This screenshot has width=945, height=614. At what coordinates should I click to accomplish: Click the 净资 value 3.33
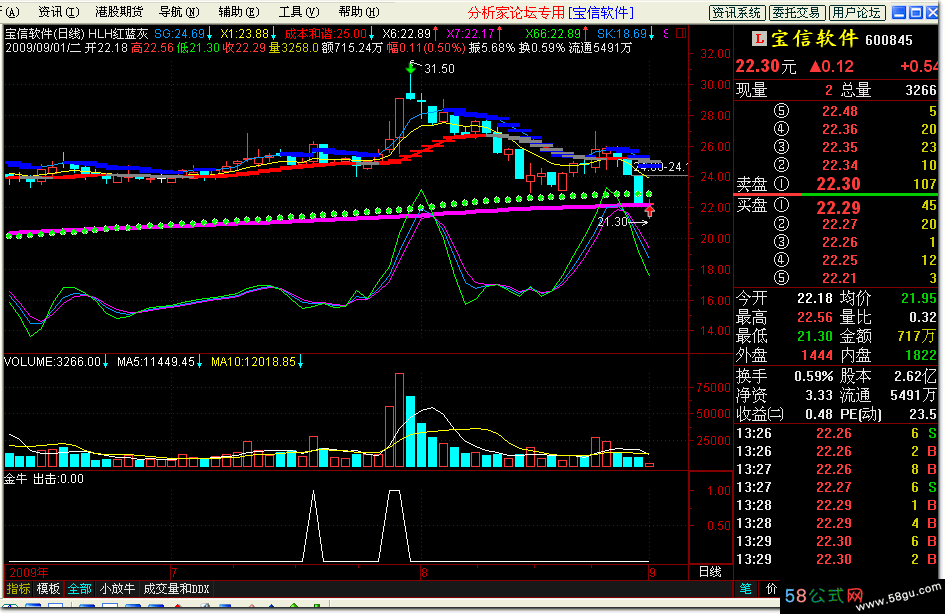[819, 395]
